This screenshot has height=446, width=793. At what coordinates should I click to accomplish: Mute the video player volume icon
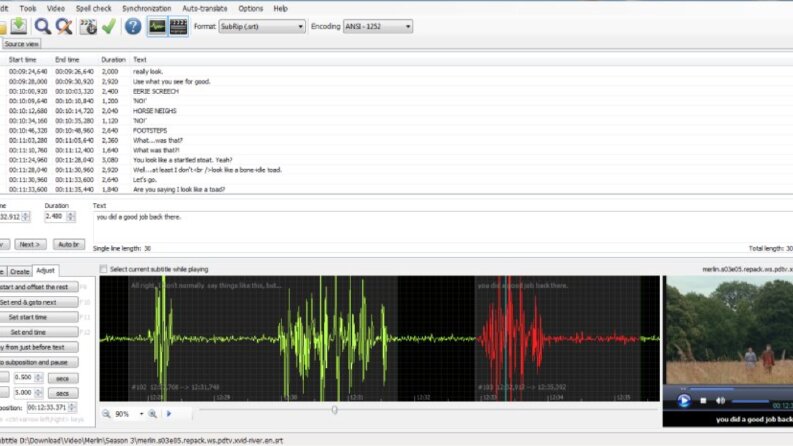[720, 400]
